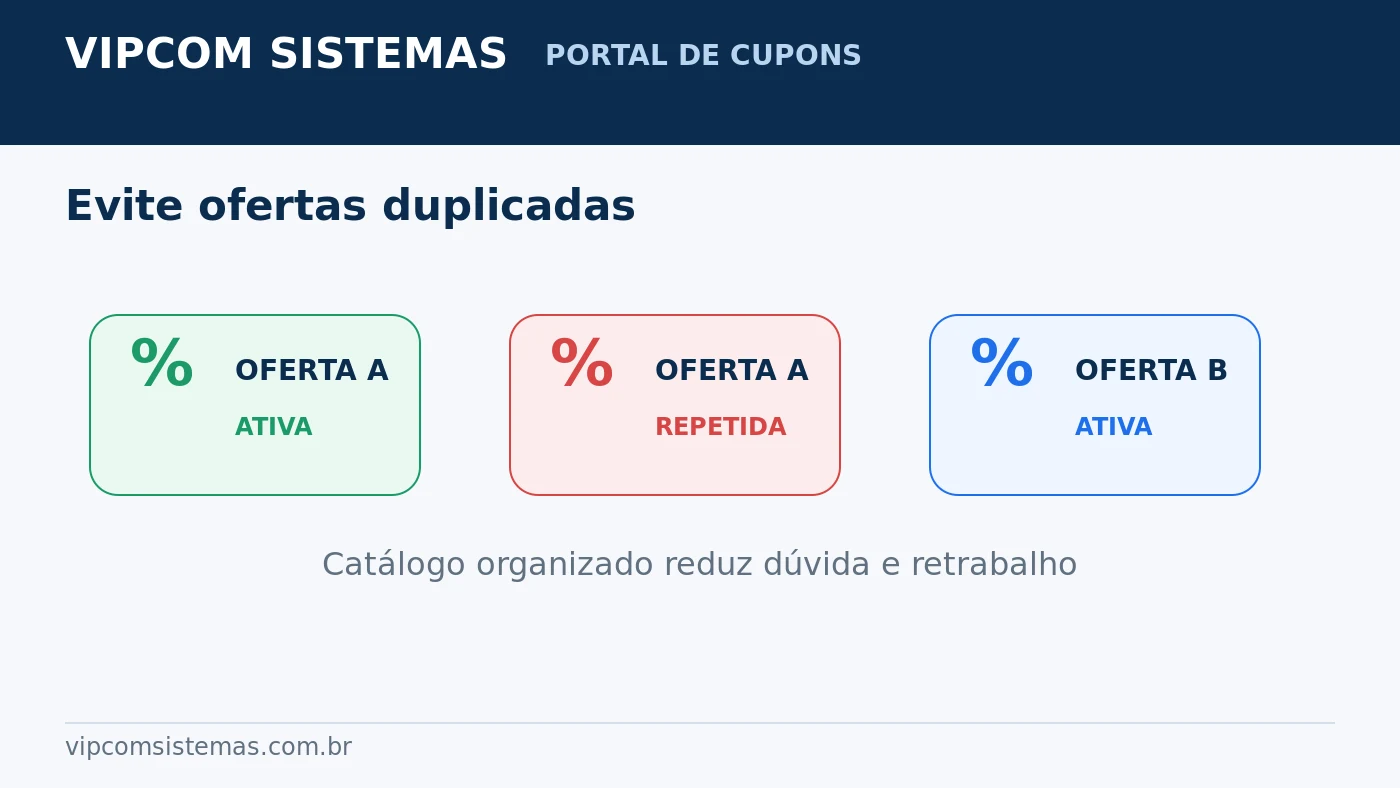This screenshot has height=788, width=1400.
Task: Click the VIPCOM SISTEMAS brand title
Action: tap(286, 55)
